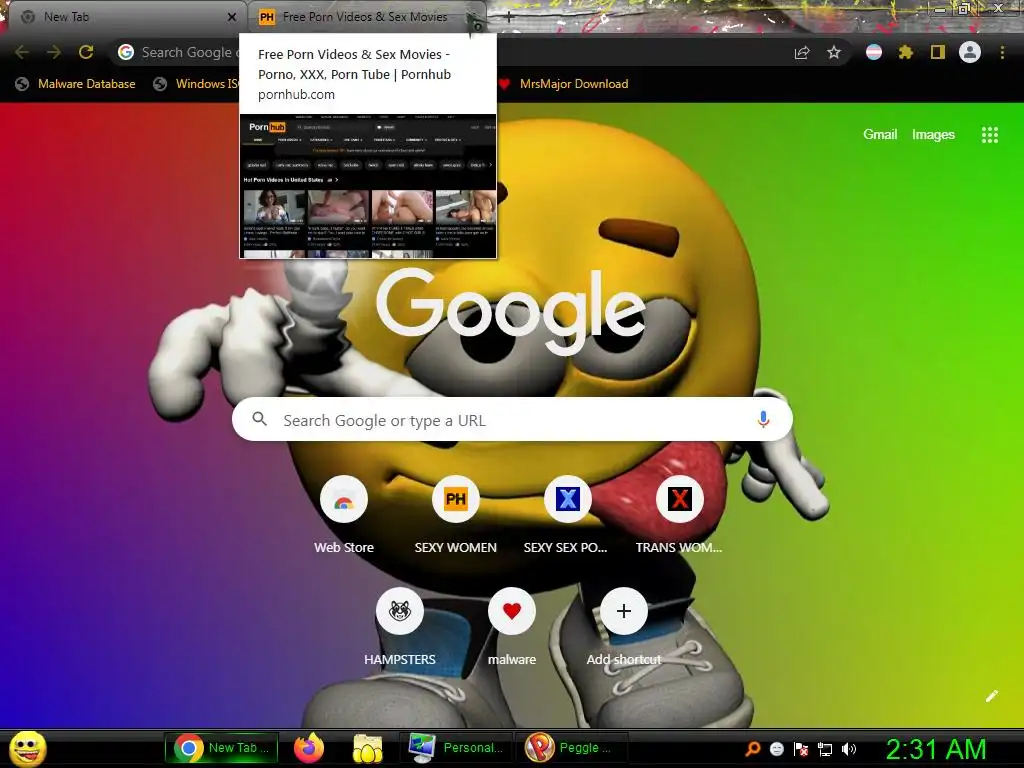Select the Chrome New Tab taskbar button
The width and height of the screenshot is (1024, 768).
pyautogui.click(x=221, y=748)
